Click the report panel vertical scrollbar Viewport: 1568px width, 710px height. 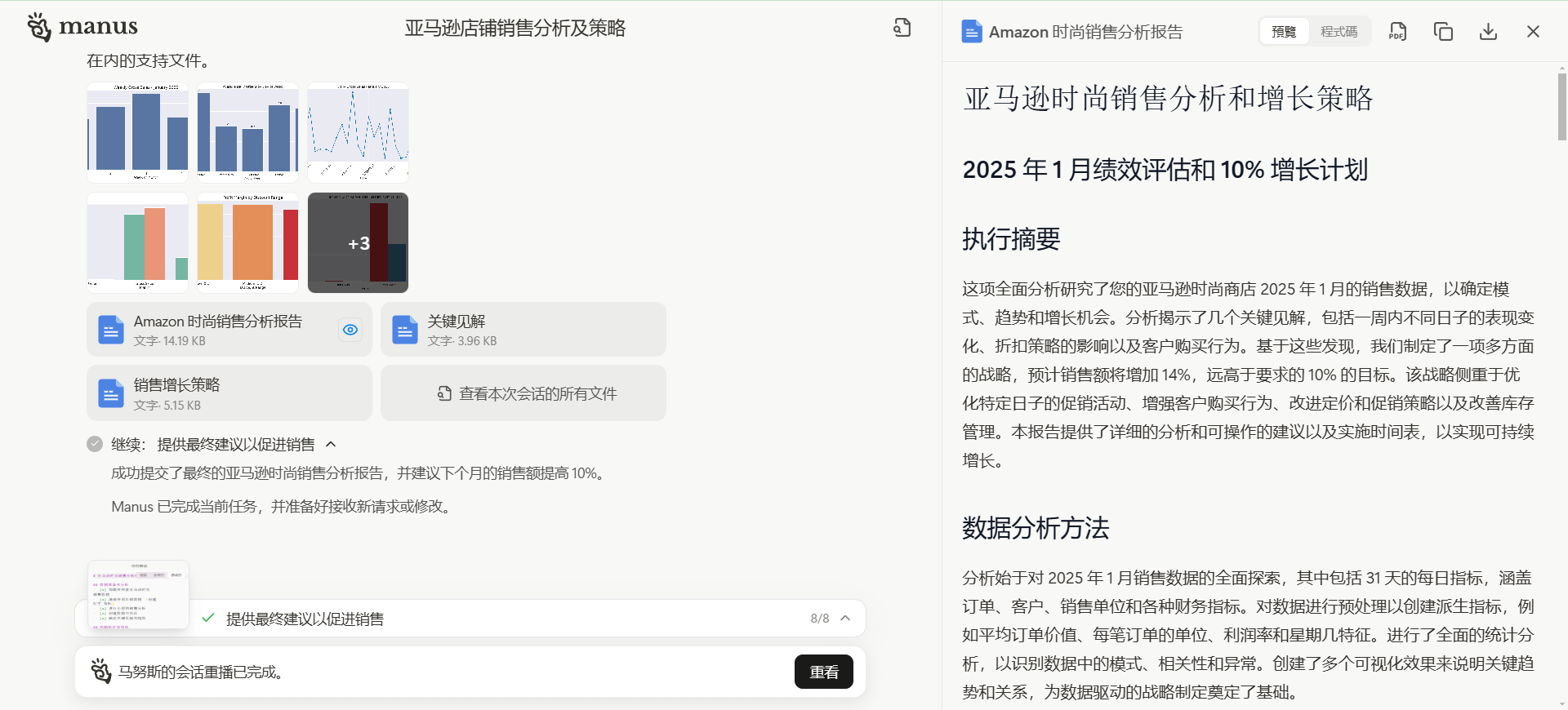tap(1561, 106)
